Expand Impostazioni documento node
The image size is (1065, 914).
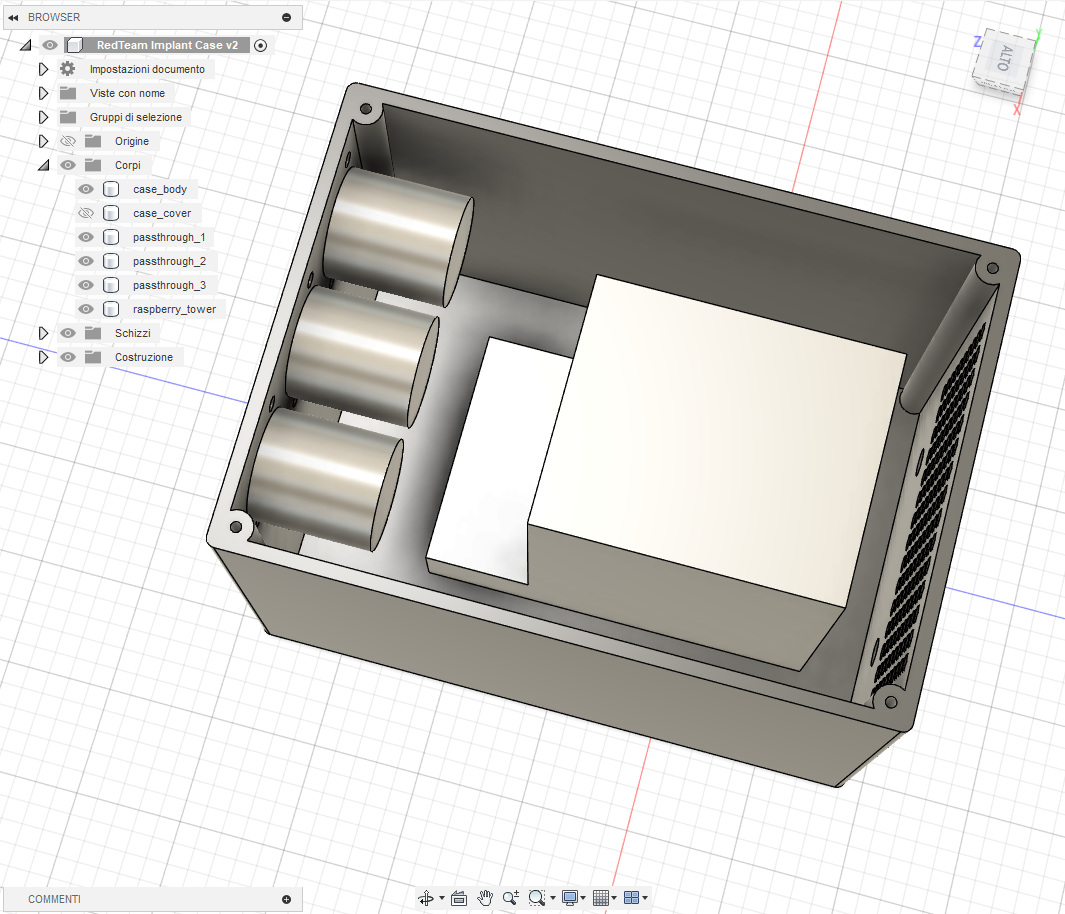[x=43, y=69]
